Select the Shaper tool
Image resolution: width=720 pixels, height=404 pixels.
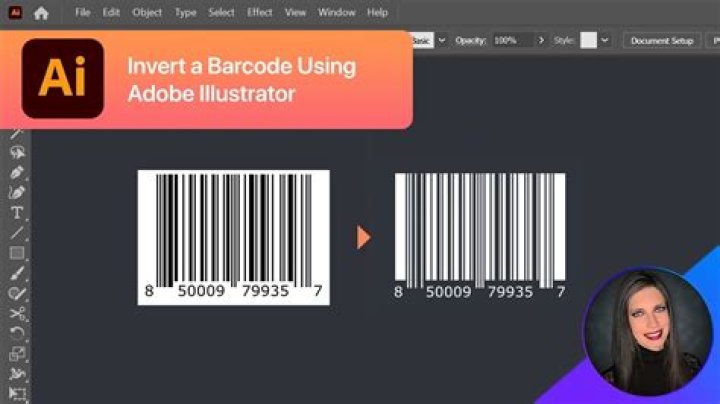17,293
